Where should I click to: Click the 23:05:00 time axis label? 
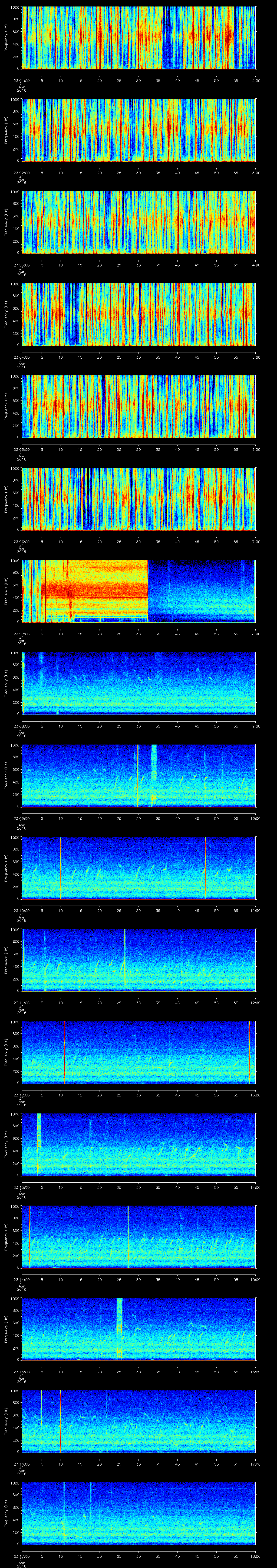pyautogui.click(x=22, y=449)
